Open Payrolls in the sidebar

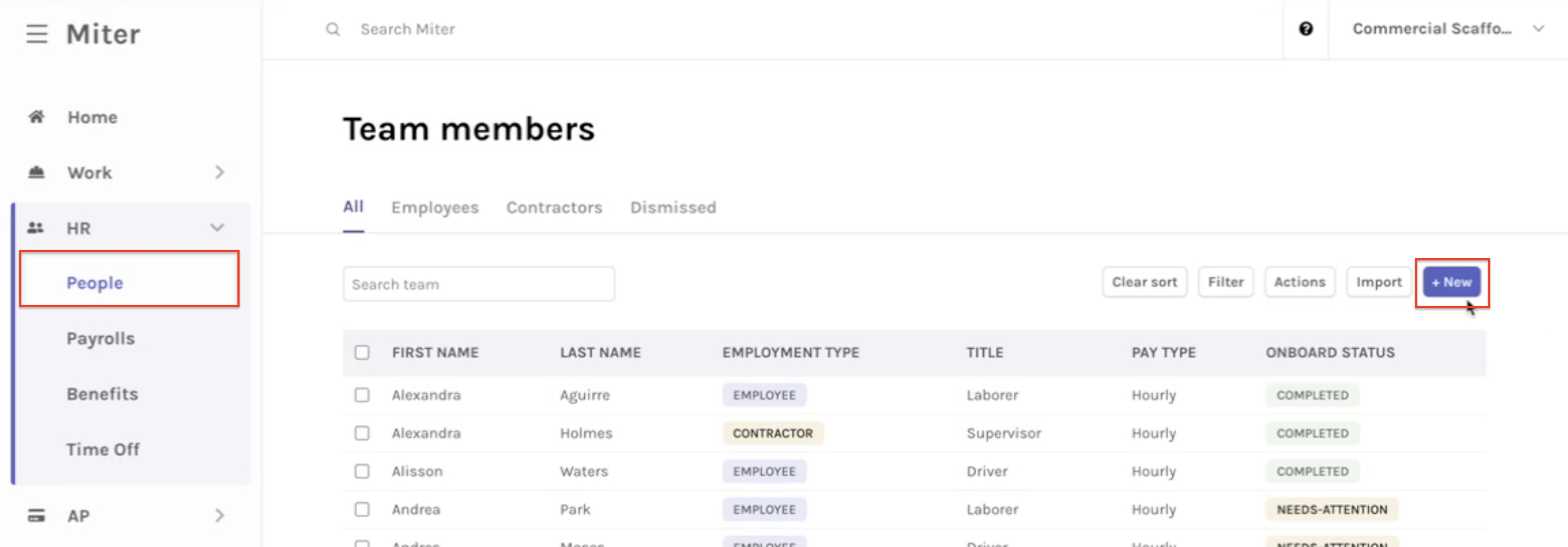[x=100, y=339]
